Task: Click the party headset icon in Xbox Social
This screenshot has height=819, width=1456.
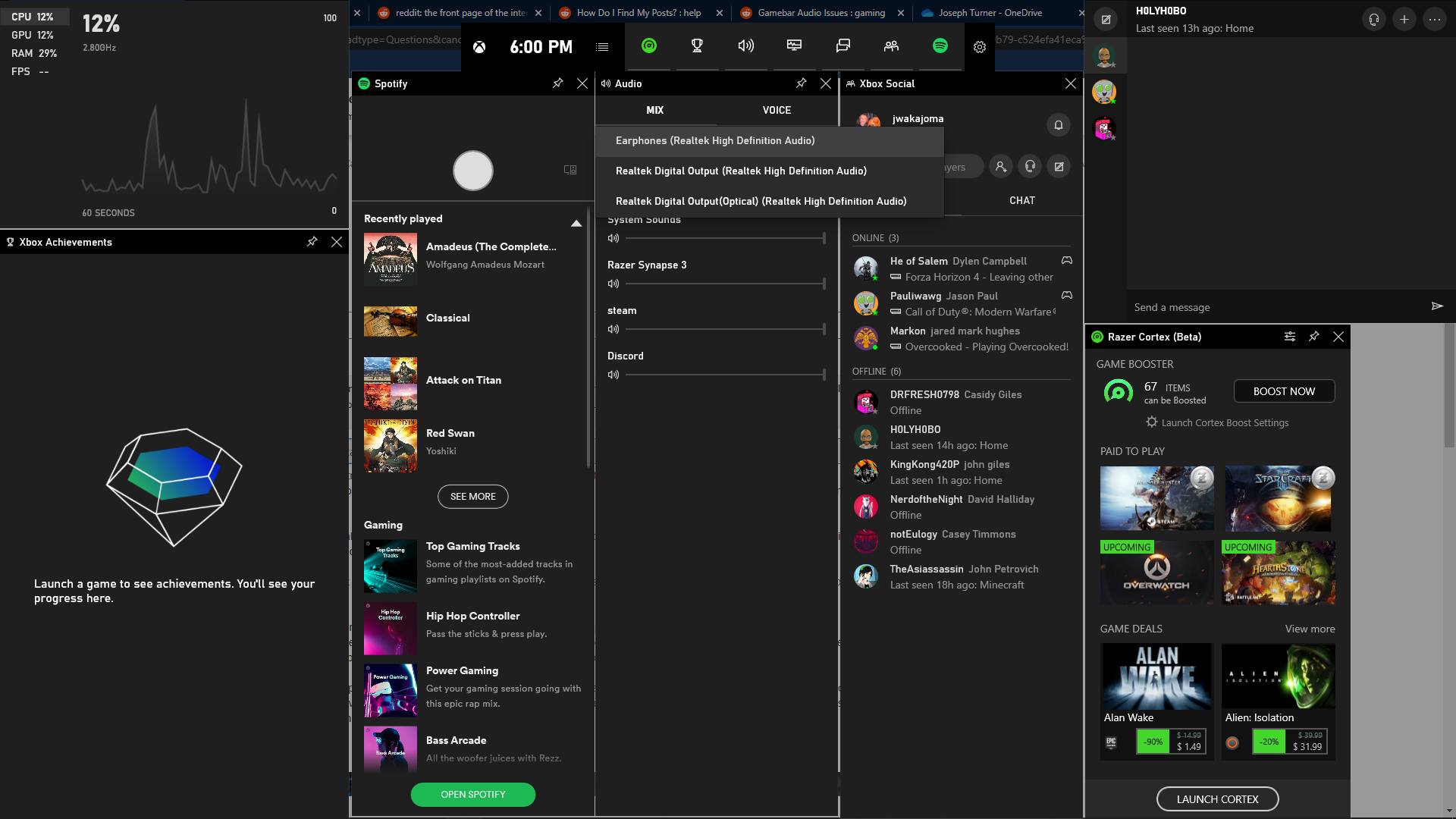Action: 1030,167
